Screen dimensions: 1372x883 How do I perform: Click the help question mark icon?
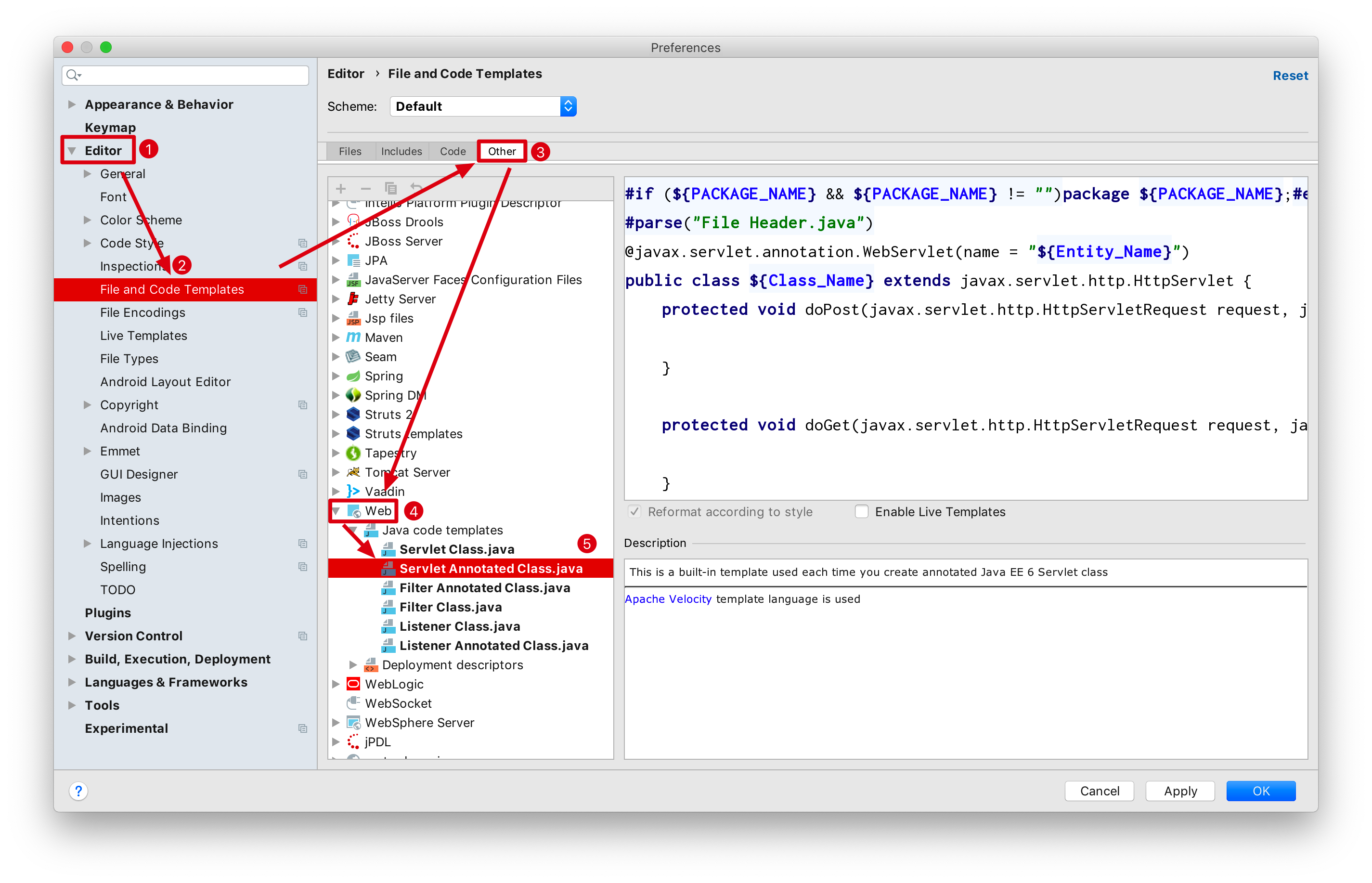[78, 791]
